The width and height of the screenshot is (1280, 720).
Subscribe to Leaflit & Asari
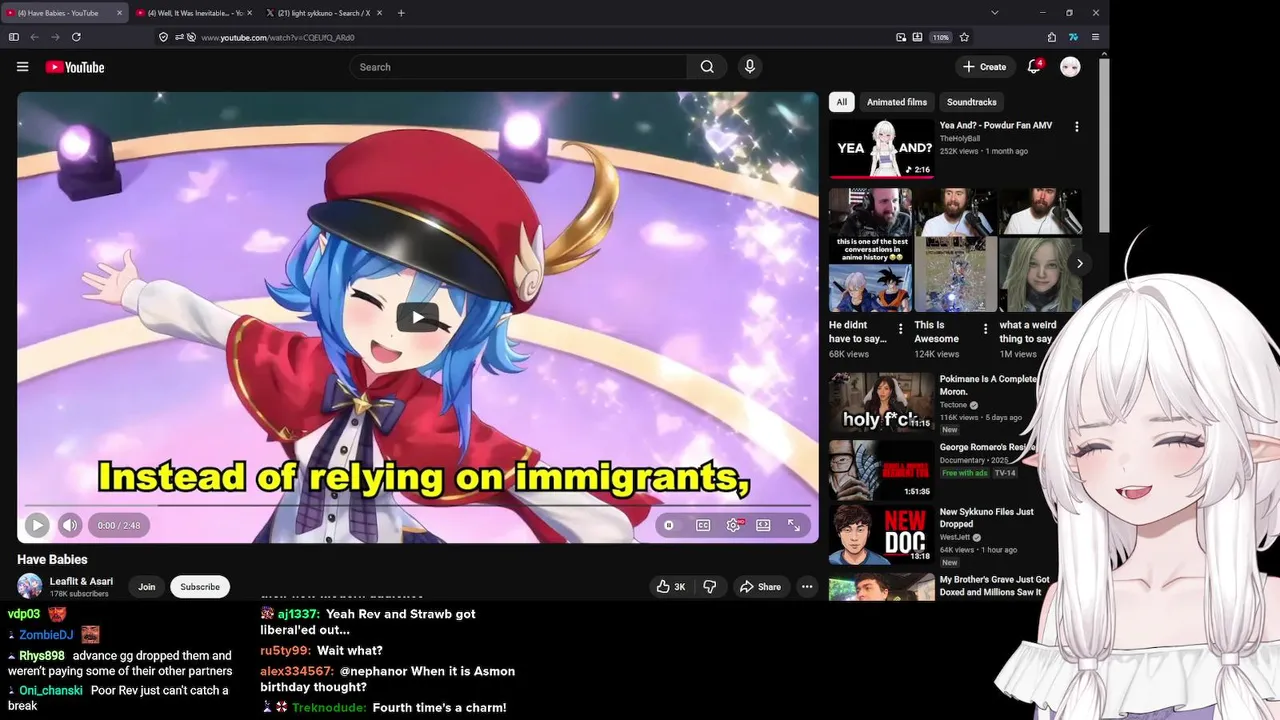[200, 587]
